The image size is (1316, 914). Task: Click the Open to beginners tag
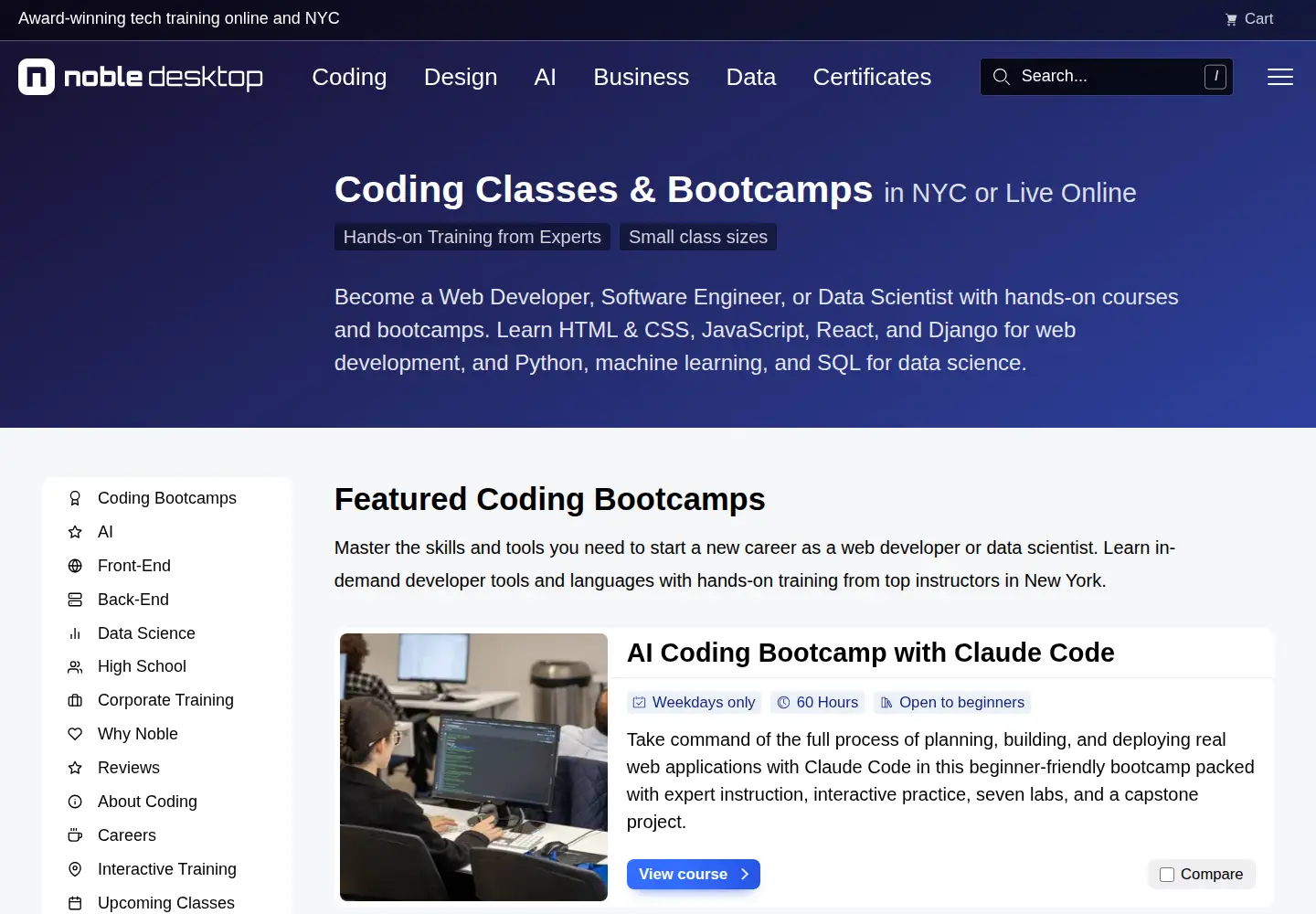click(x=952, y=702)
